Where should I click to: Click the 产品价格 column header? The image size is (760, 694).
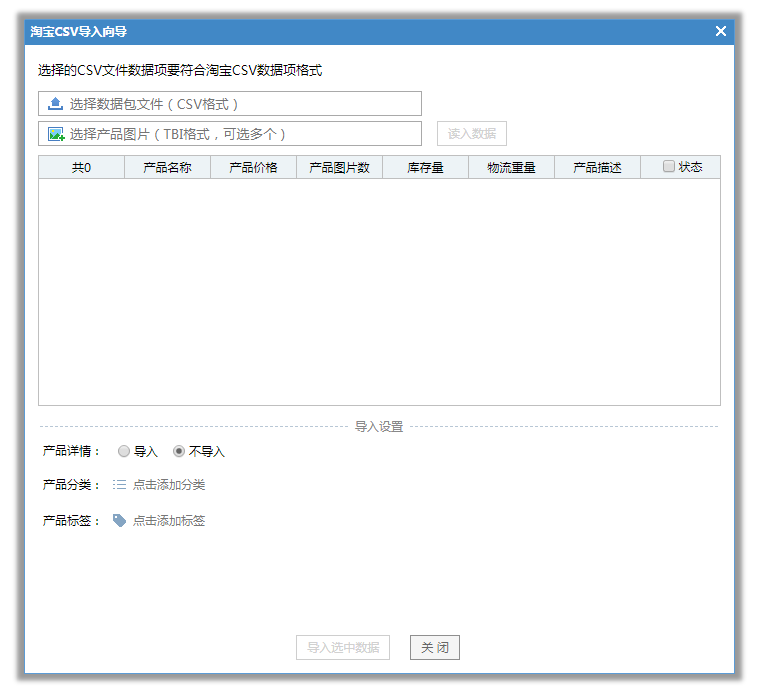click(253, 167)
